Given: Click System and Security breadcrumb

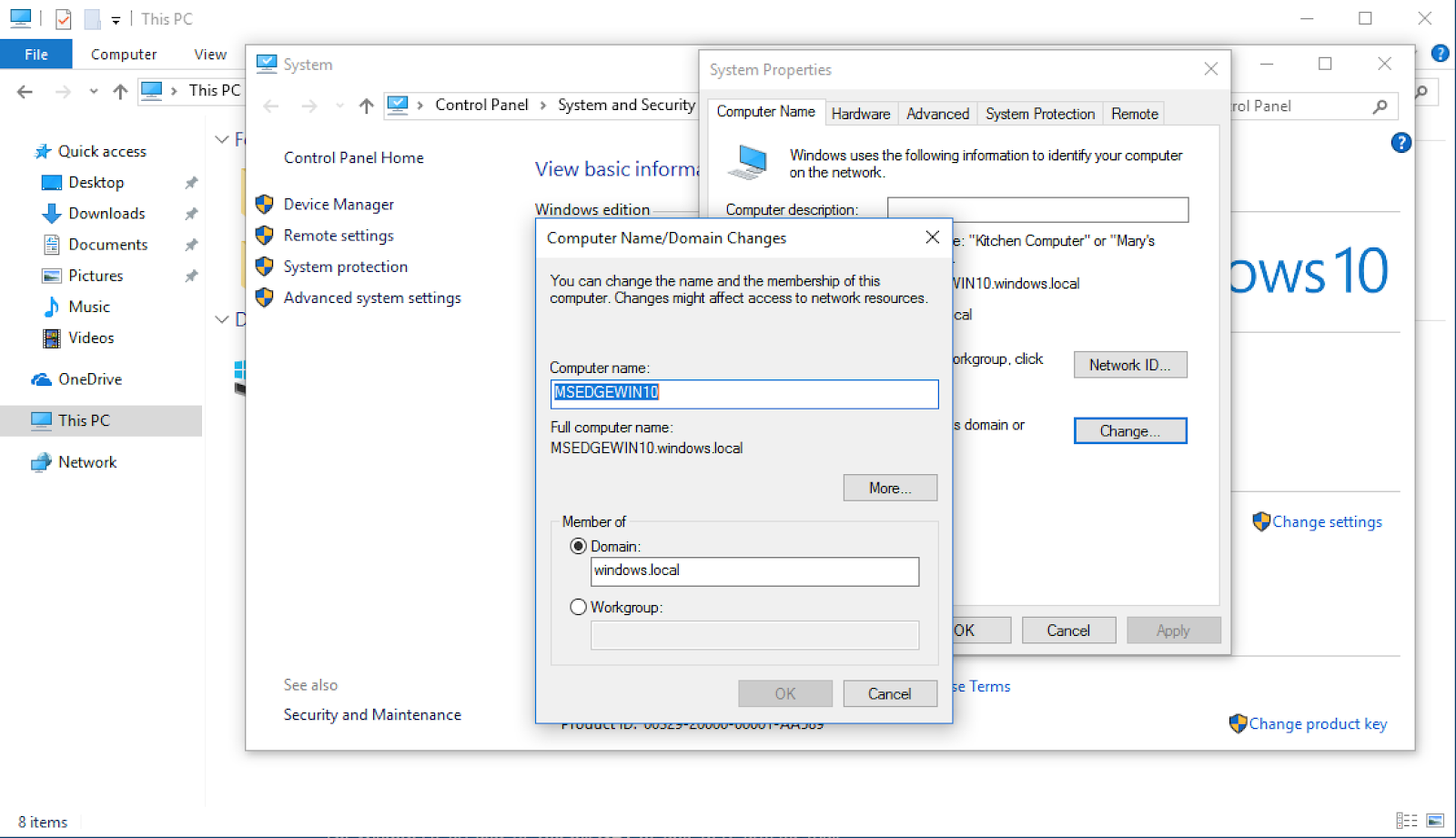Looking at the screenshot, I should click(x=626, y=105).
